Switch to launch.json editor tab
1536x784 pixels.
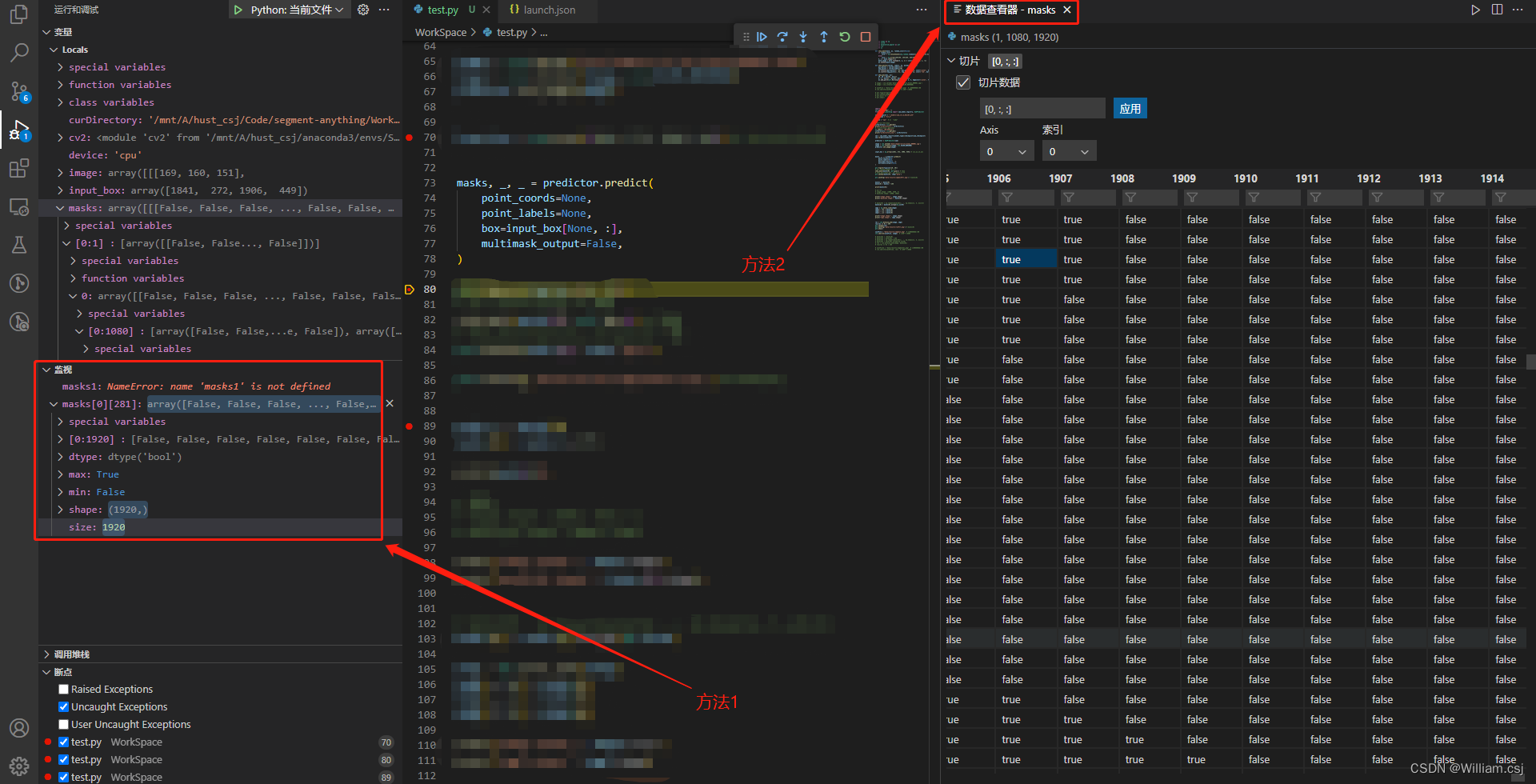[x=549, y=10]
